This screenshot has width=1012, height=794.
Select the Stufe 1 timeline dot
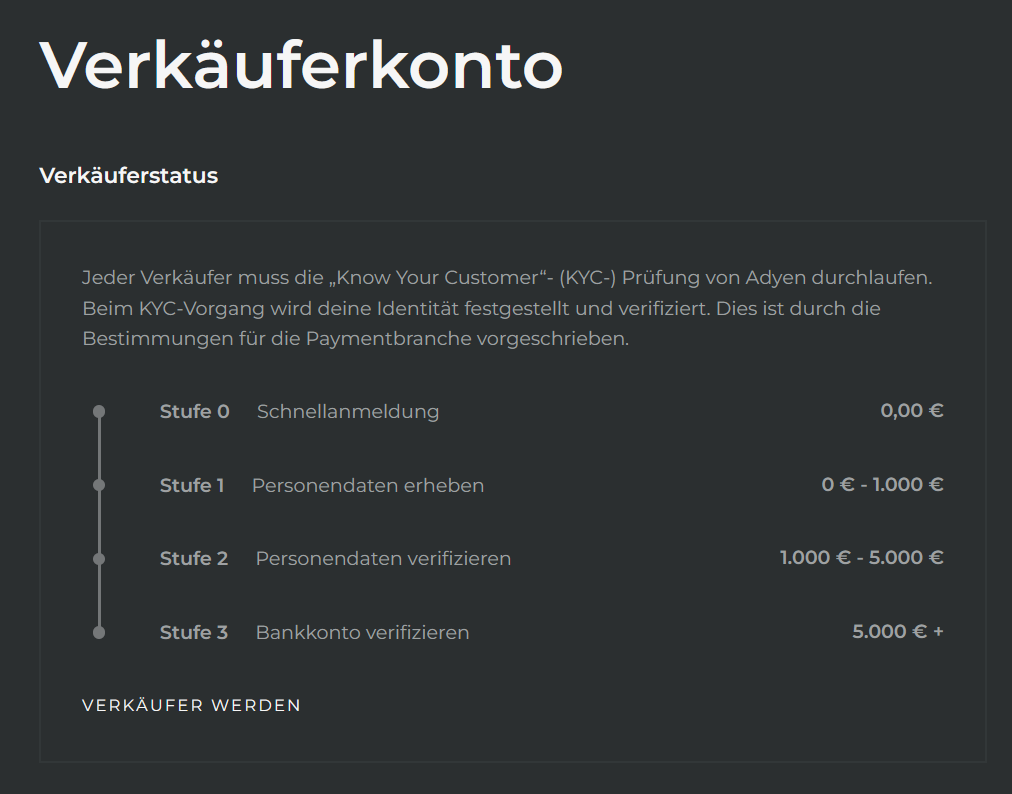(x=98, y=485)
